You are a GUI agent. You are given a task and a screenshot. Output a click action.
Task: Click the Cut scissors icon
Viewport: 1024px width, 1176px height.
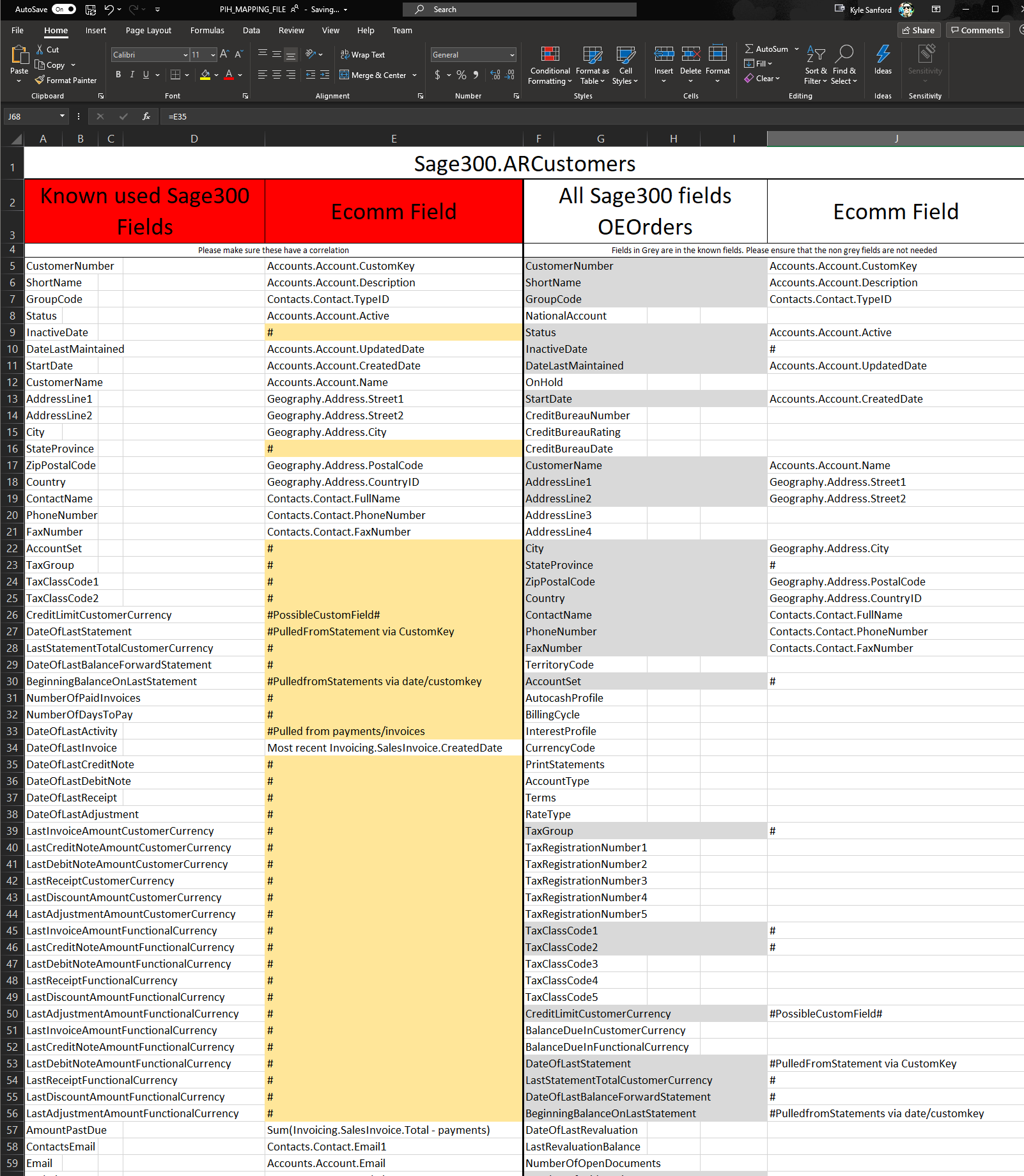coord(40,49)
